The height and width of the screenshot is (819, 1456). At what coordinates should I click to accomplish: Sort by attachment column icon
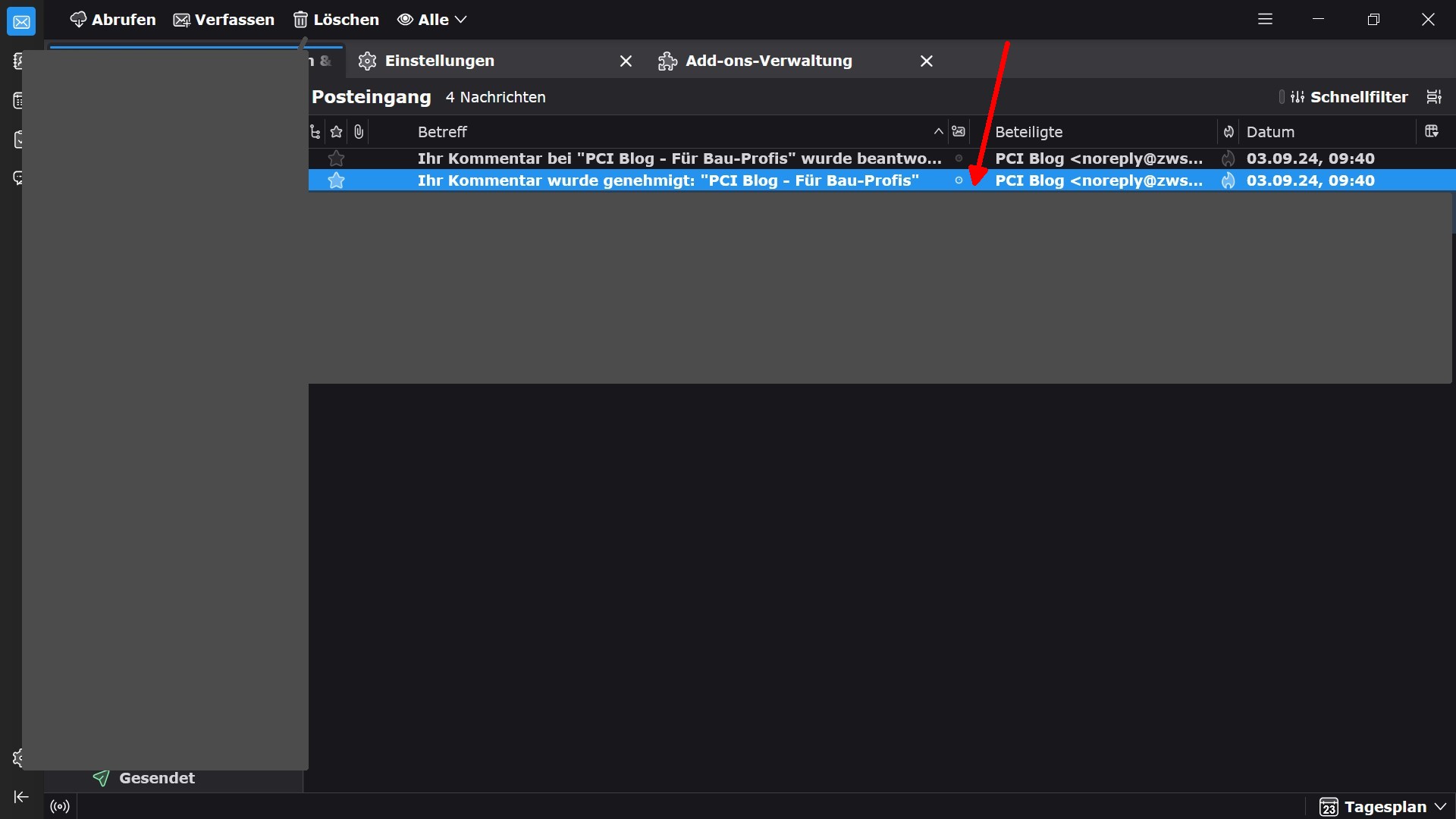pyautogui.click(x=359, y=132)
